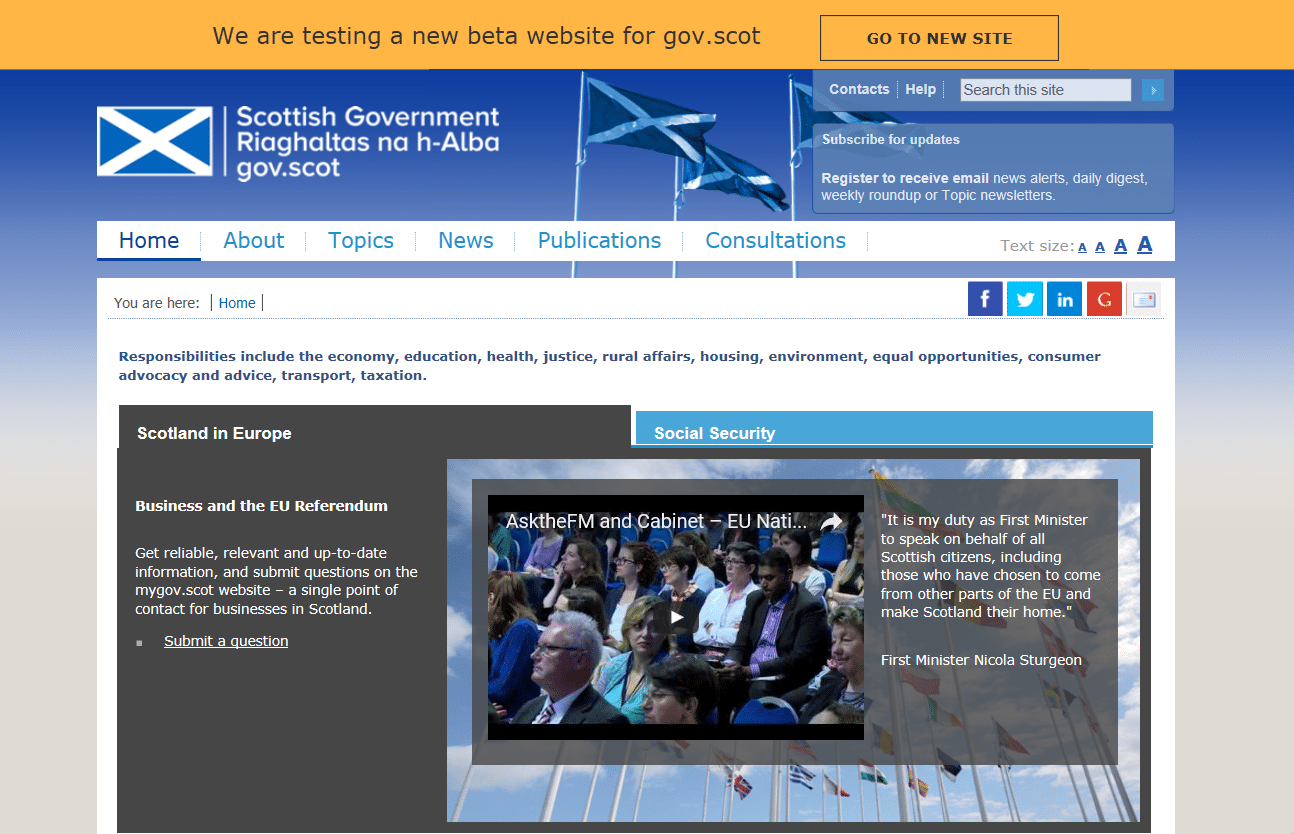The height and width of the screenshot is (834, 1294).
Task: Click the First Minister Nicola Sturgeon caption
Action: [981, 660]
